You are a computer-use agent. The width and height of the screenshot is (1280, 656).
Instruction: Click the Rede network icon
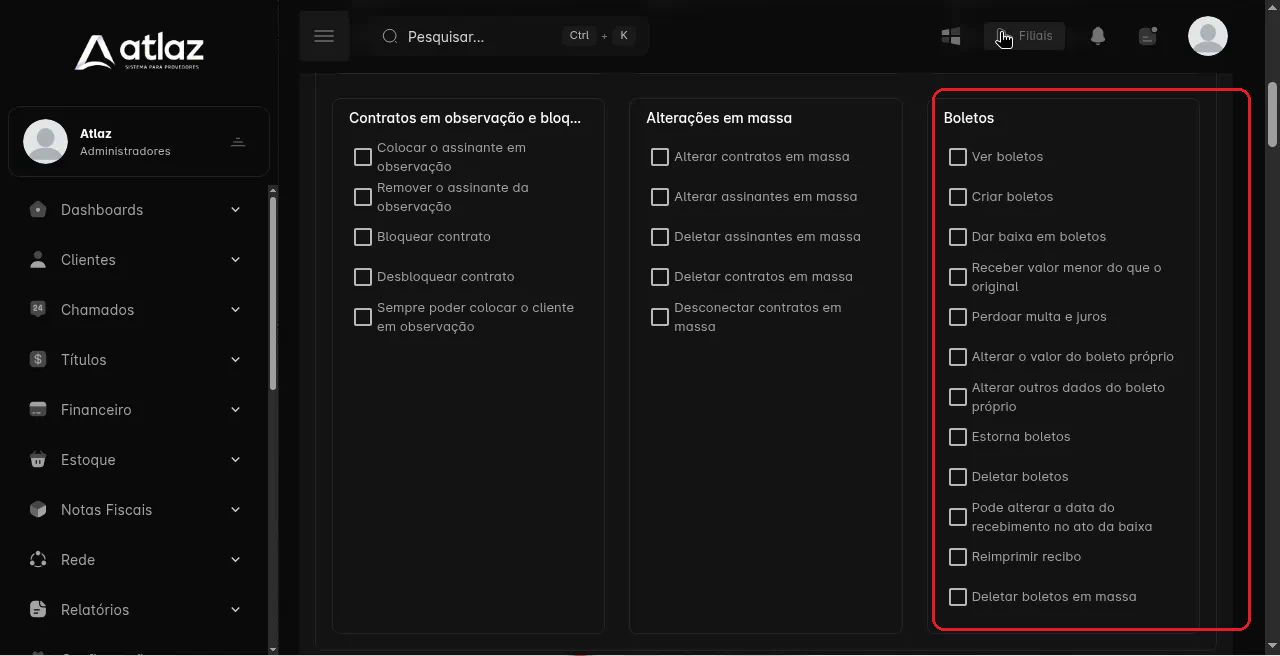coord(38,559)
